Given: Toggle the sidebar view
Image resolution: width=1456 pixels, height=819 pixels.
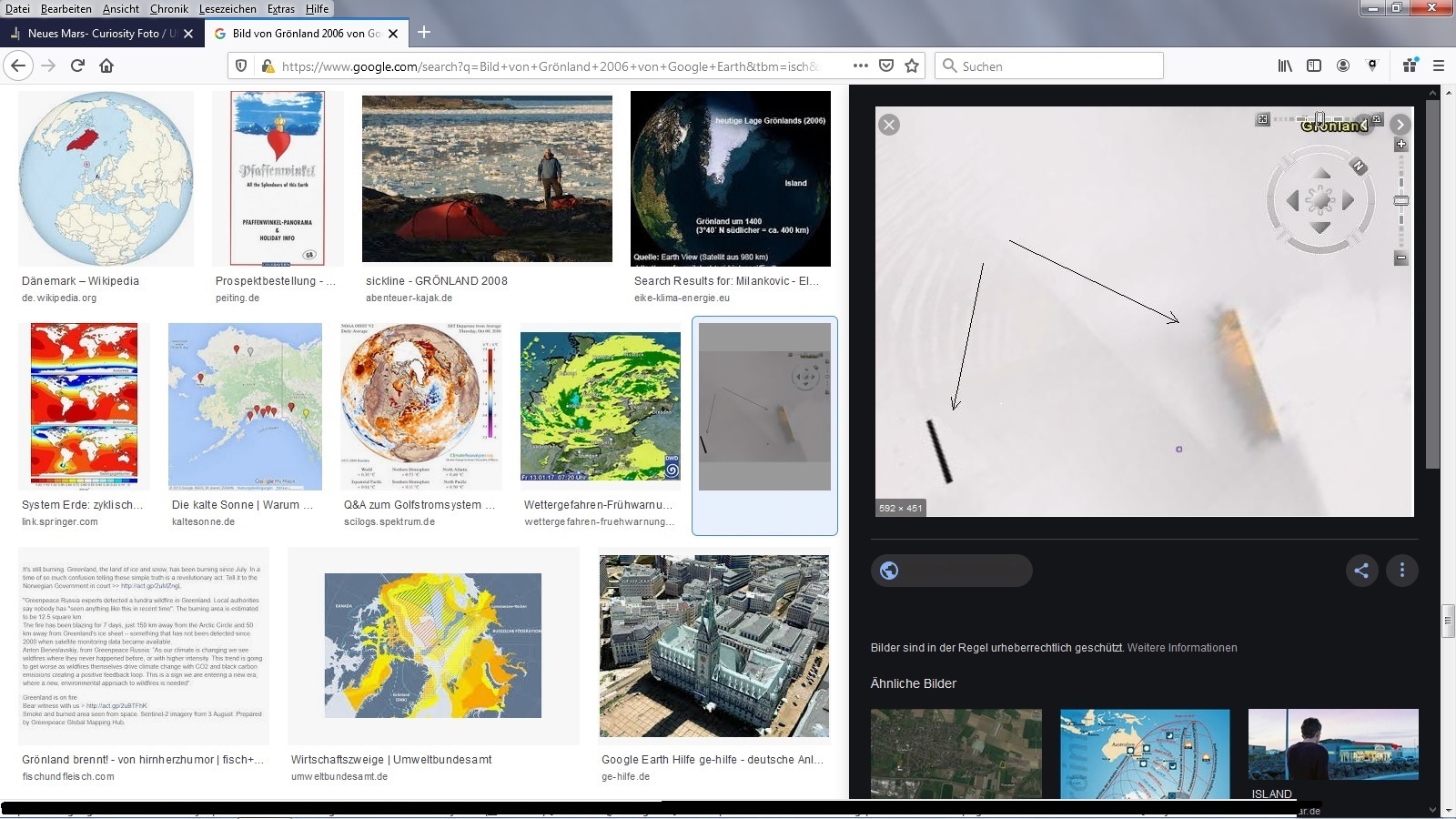Looking at the screenshot, I should click(1314, 66).
